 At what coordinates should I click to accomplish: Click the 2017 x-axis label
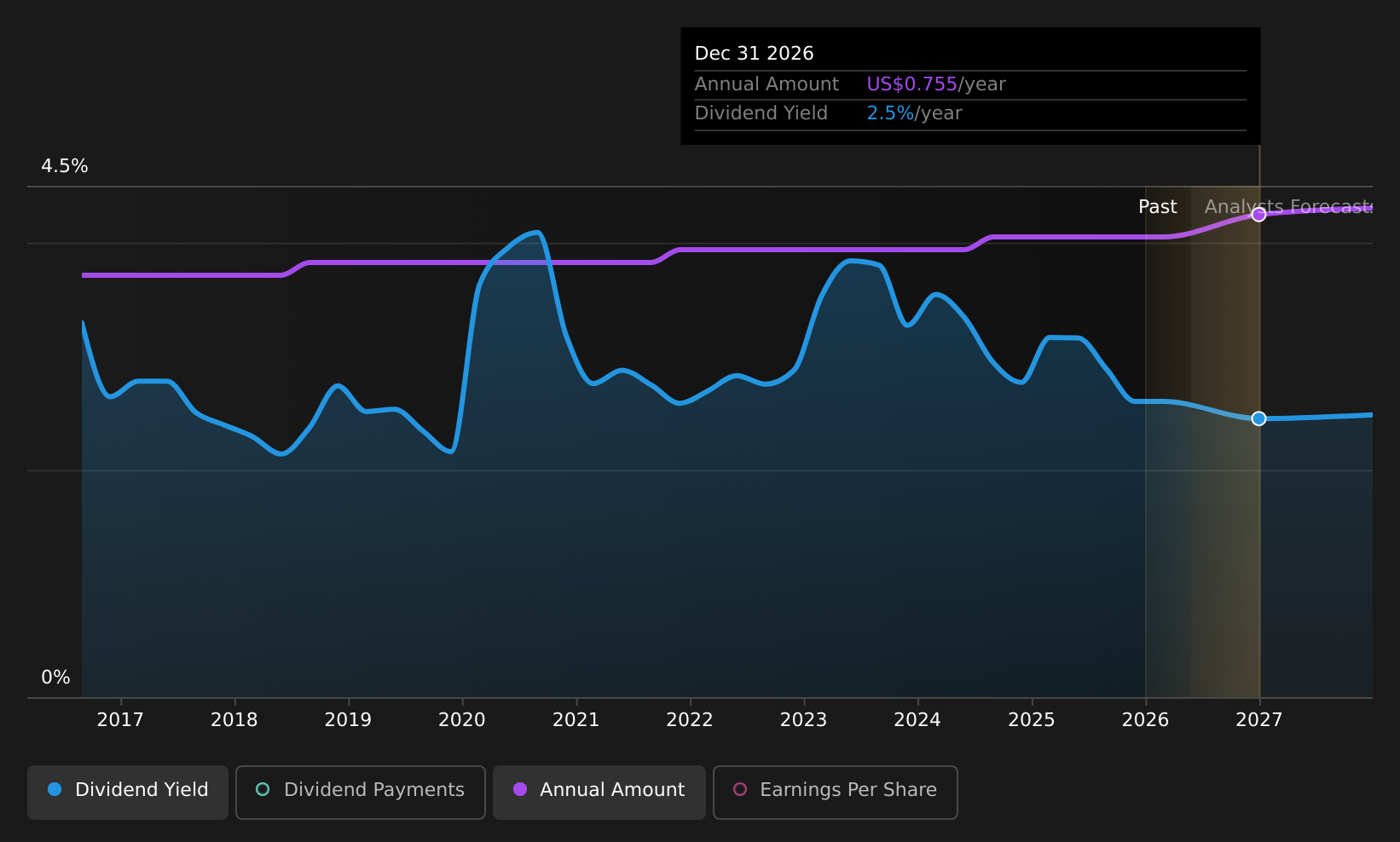[x=120, y=720]
